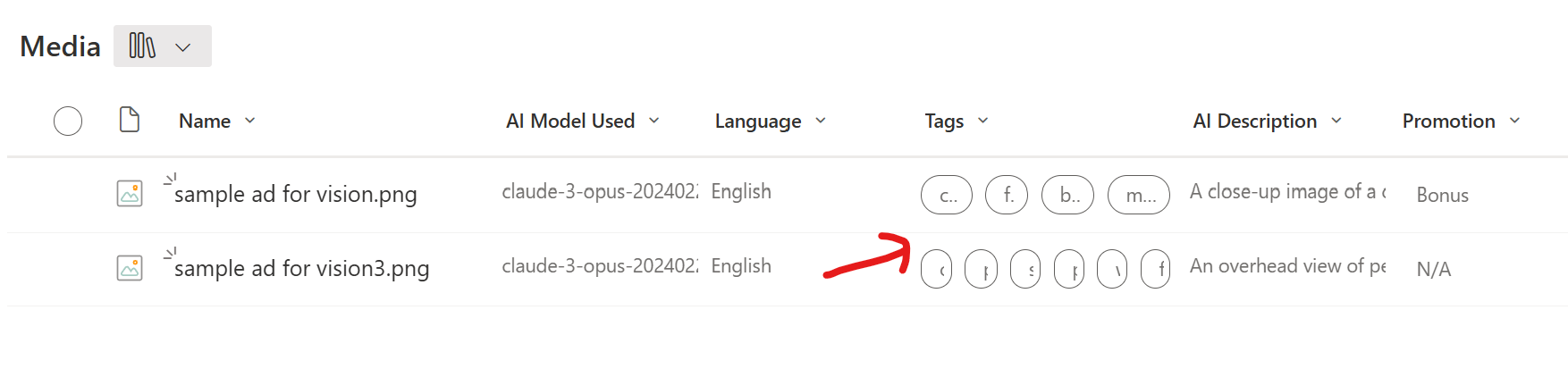Expand the Name column sort menu

(250, 121)
